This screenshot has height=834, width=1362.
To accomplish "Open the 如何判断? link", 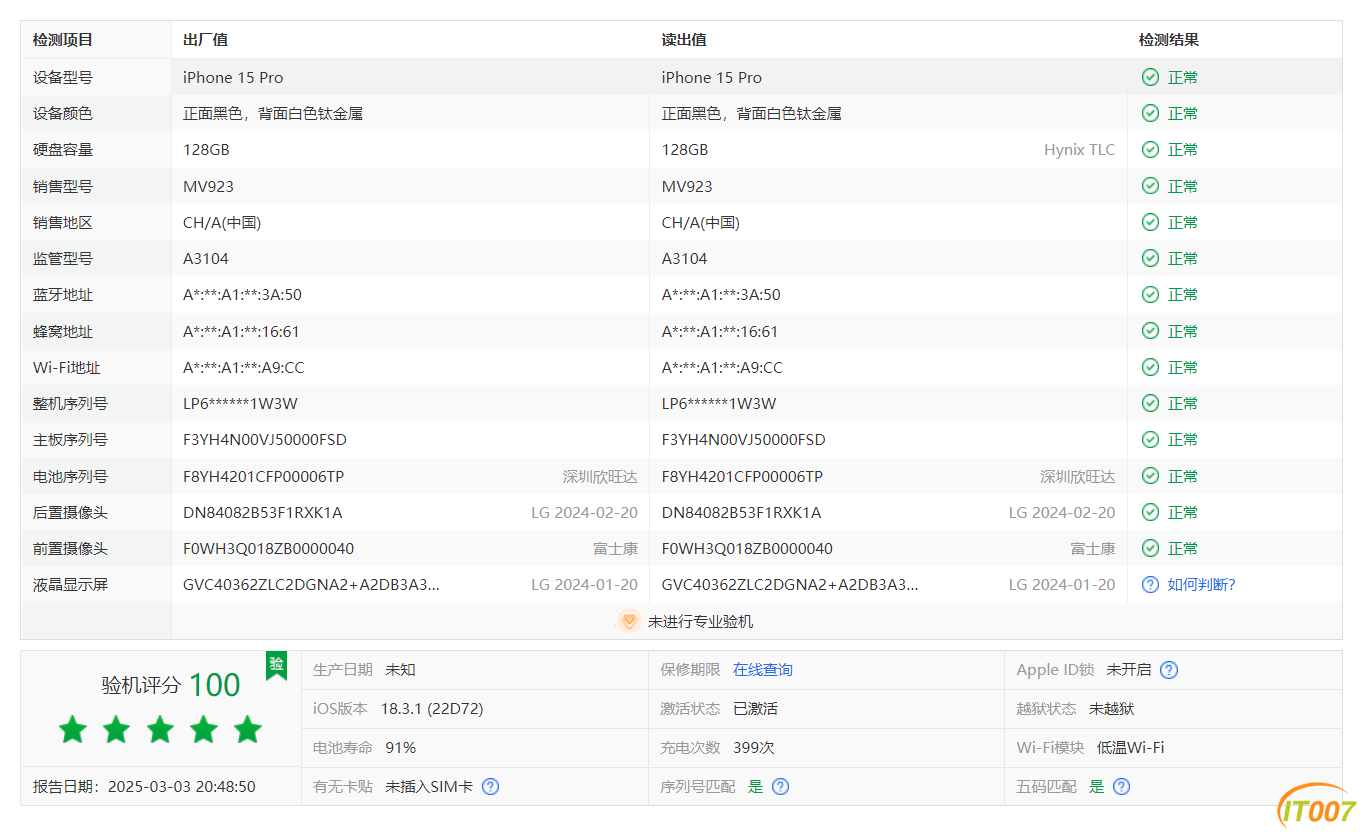I will pos(1201,584).
